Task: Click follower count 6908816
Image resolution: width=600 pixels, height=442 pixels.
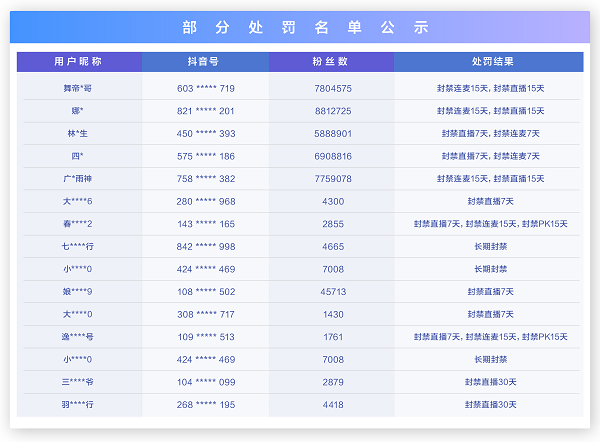Action: (333, 156)
